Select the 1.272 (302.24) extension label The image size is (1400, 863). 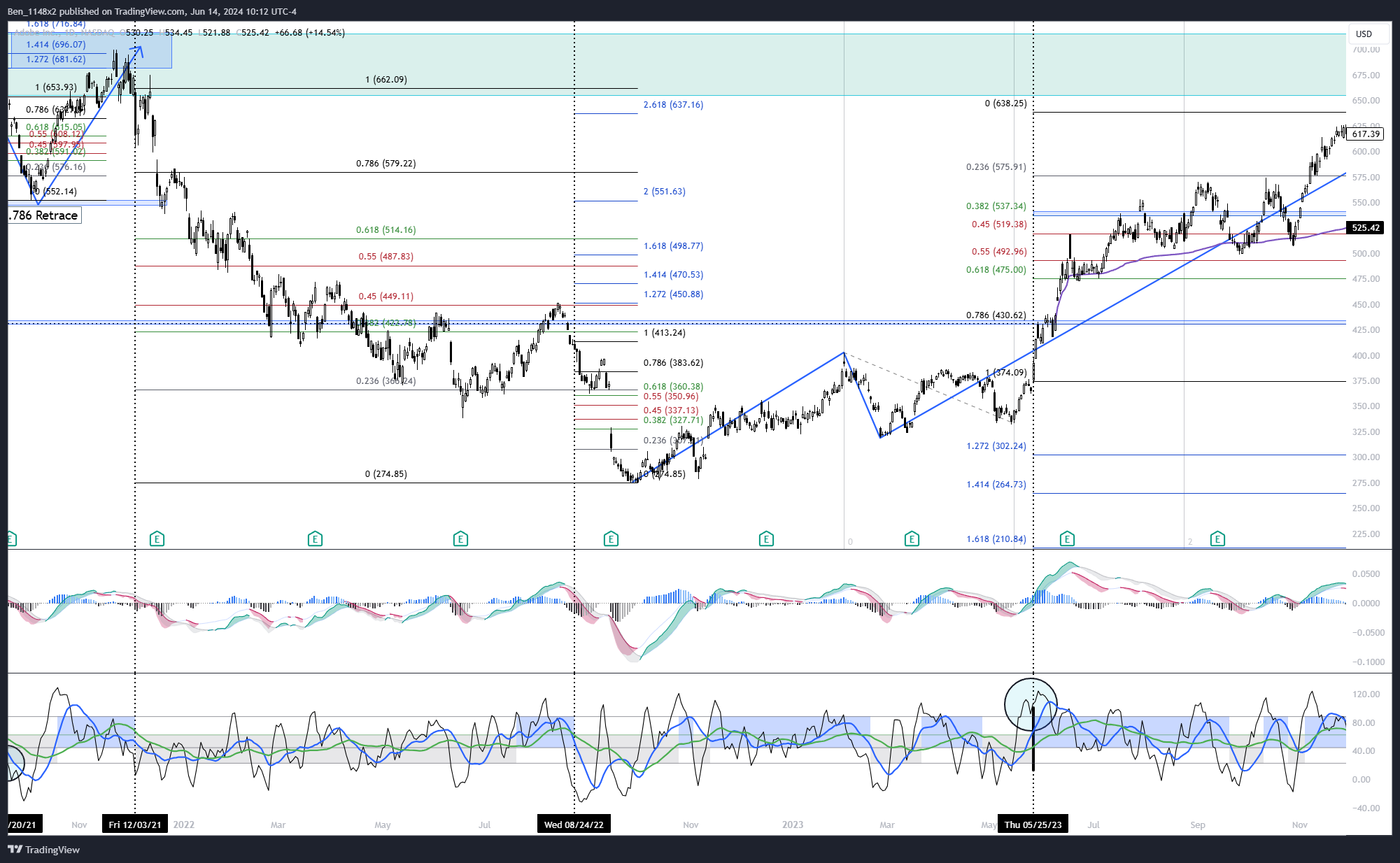(996, 446)
